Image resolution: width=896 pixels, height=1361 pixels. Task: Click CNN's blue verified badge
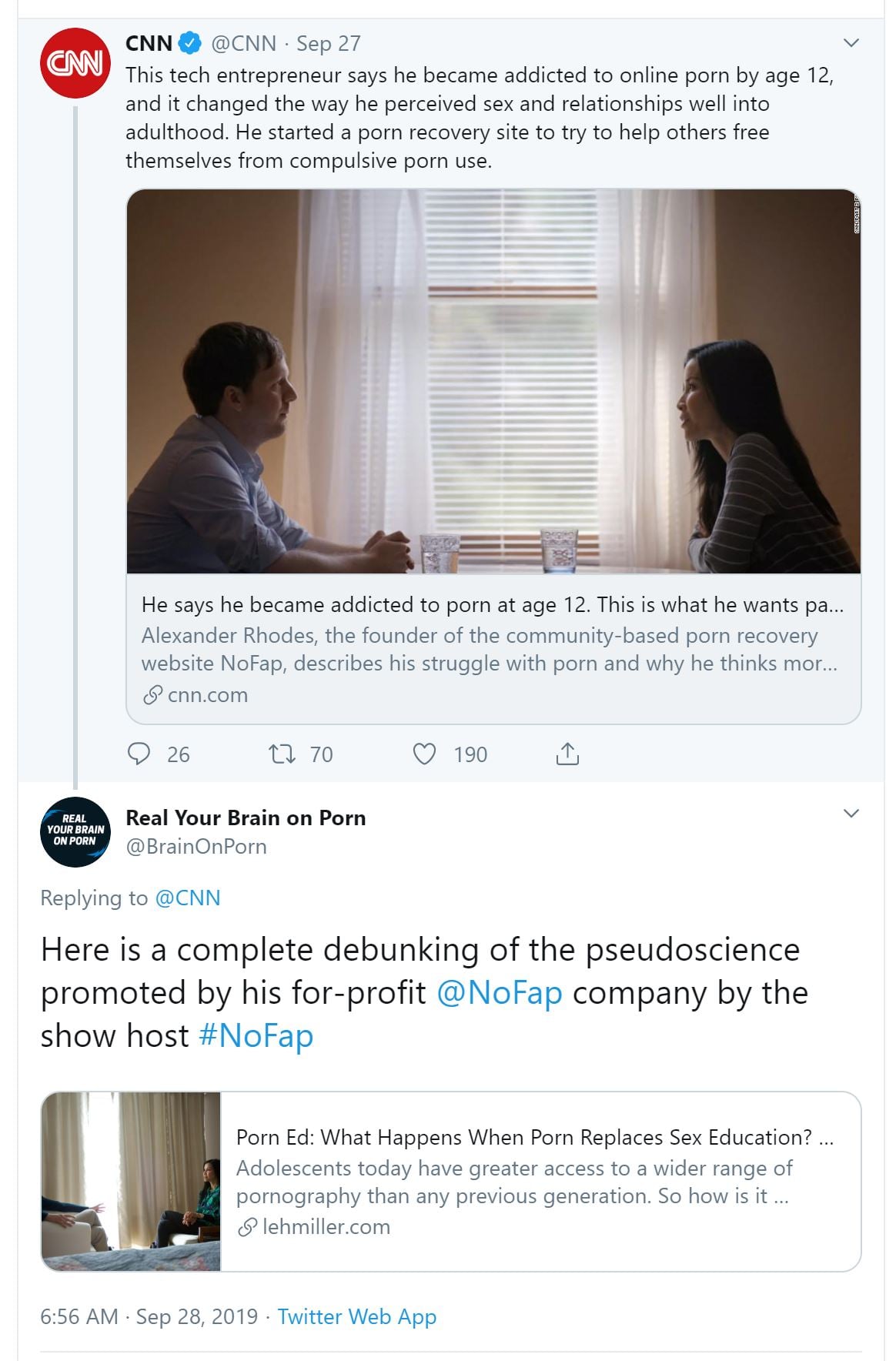click(190, 44)
